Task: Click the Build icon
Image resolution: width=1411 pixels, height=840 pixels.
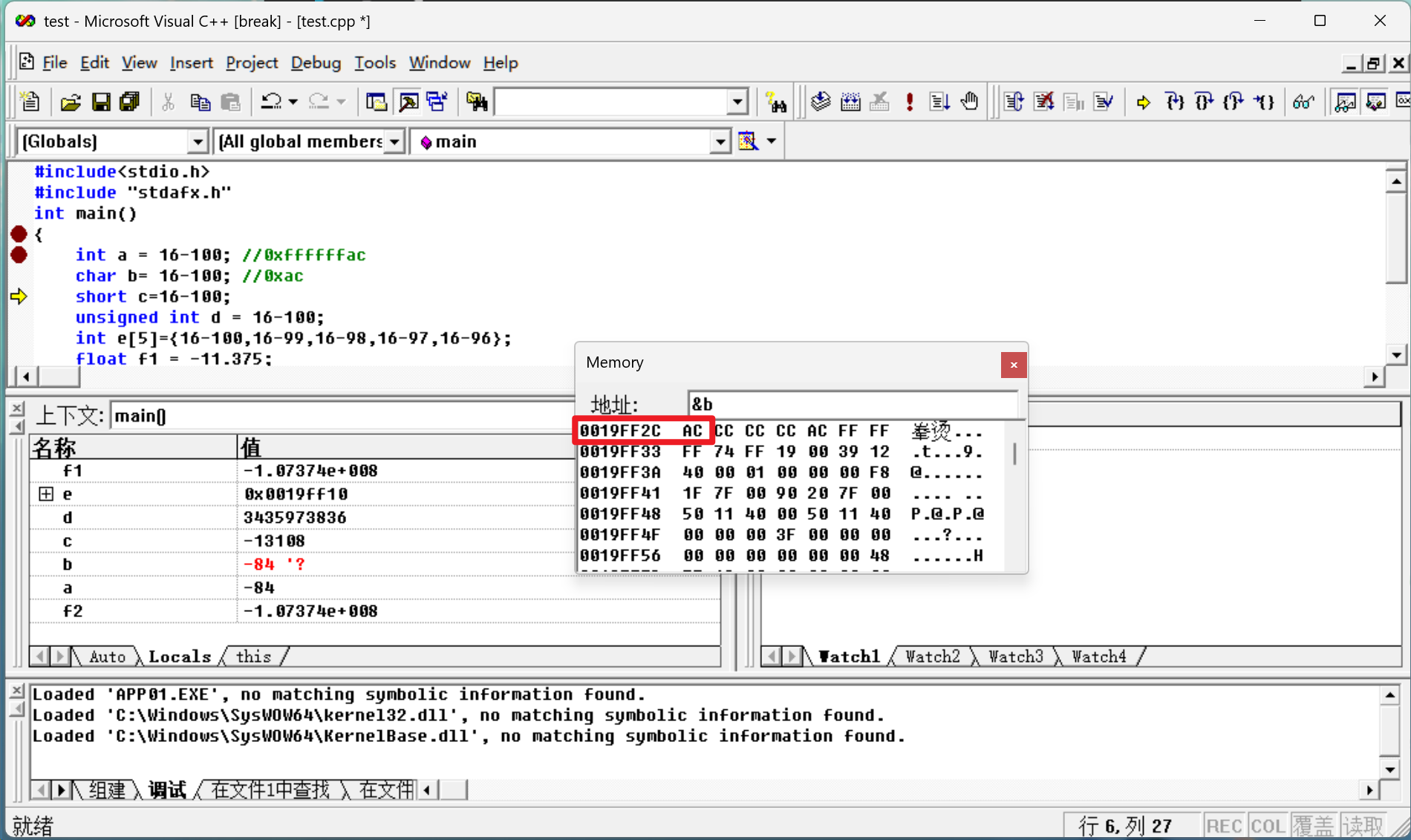Action: coord(850,102)
